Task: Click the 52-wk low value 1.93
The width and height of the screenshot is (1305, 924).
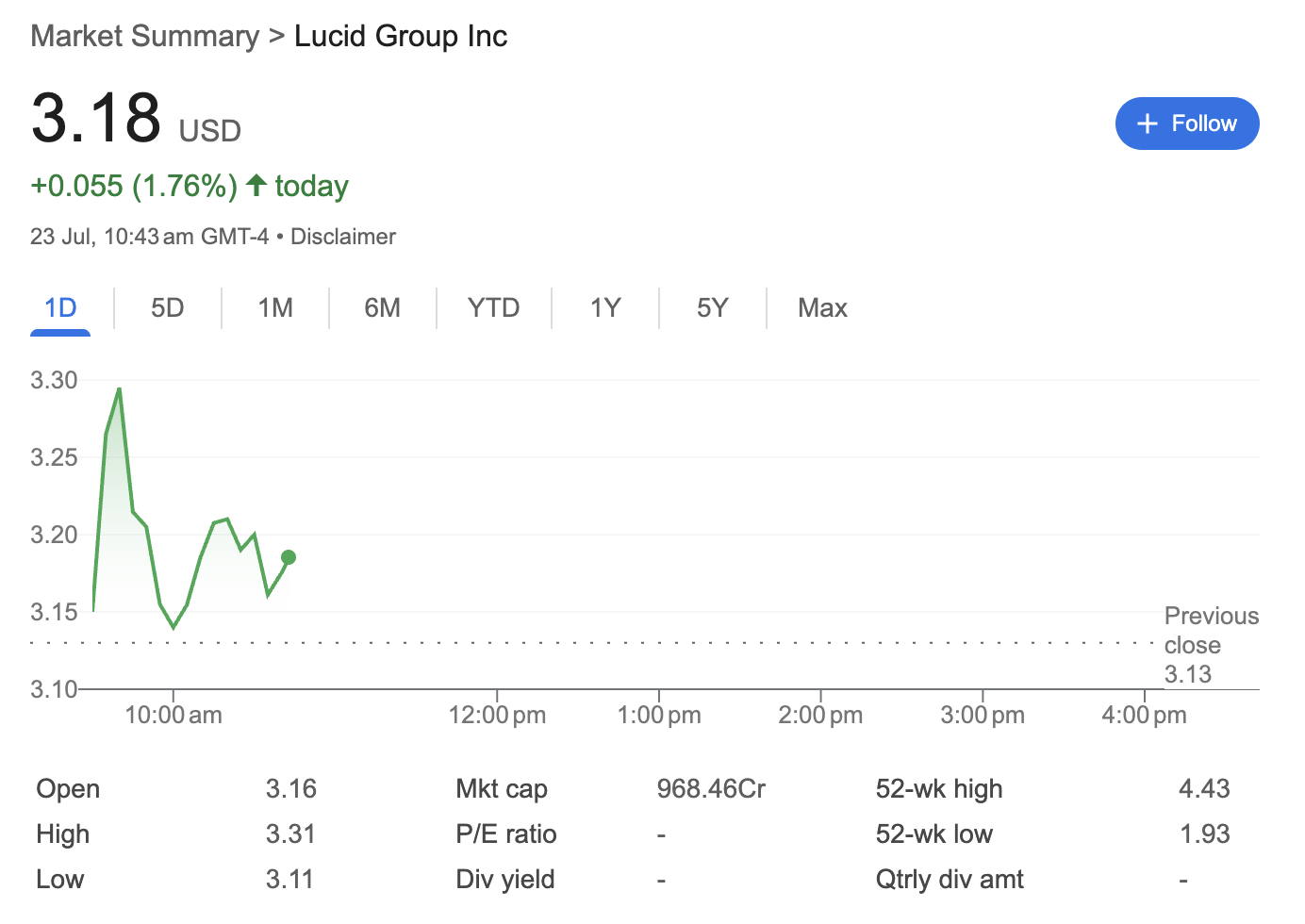Action: (1205, 834)
